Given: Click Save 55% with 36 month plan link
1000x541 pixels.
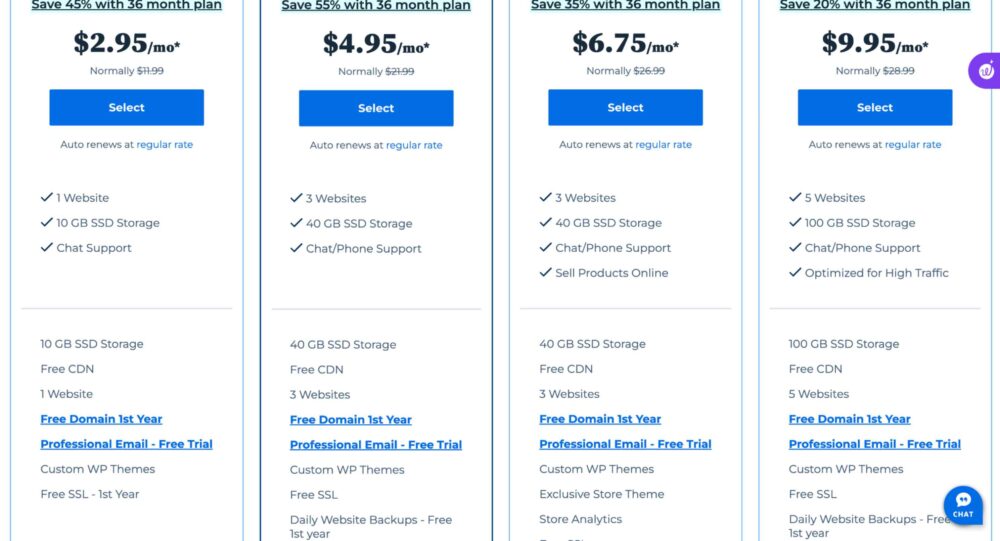Looking at the screenshot, I should tap(376, 6).
